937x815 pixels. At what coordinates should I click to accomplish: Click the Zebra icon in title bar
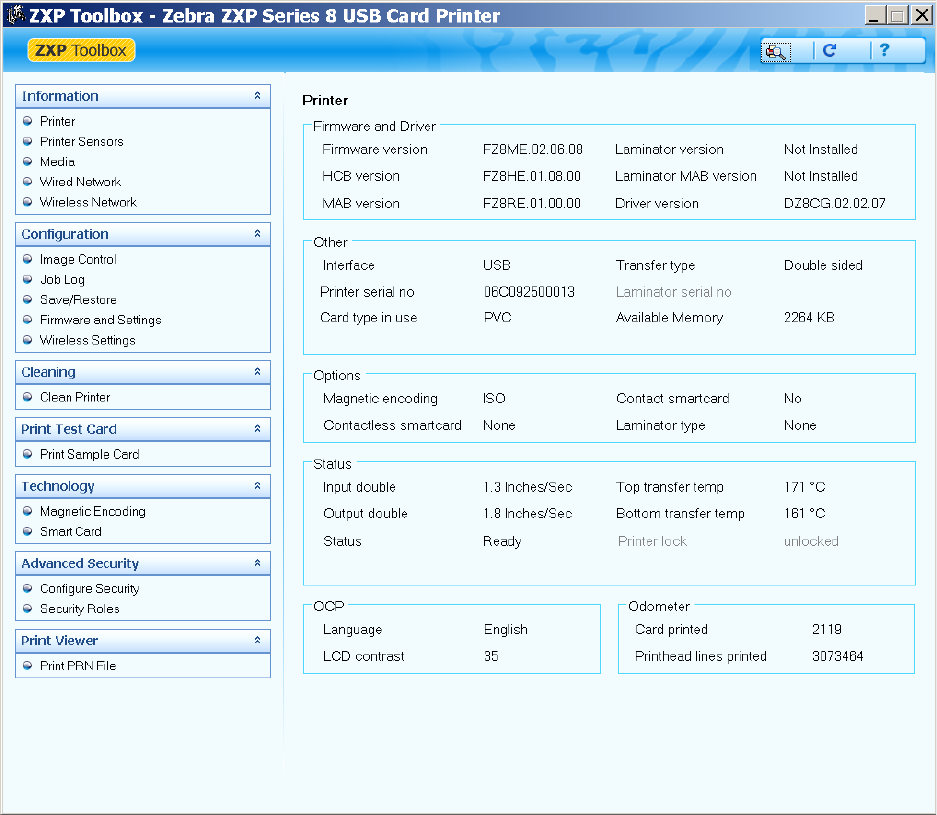[16, 15]
